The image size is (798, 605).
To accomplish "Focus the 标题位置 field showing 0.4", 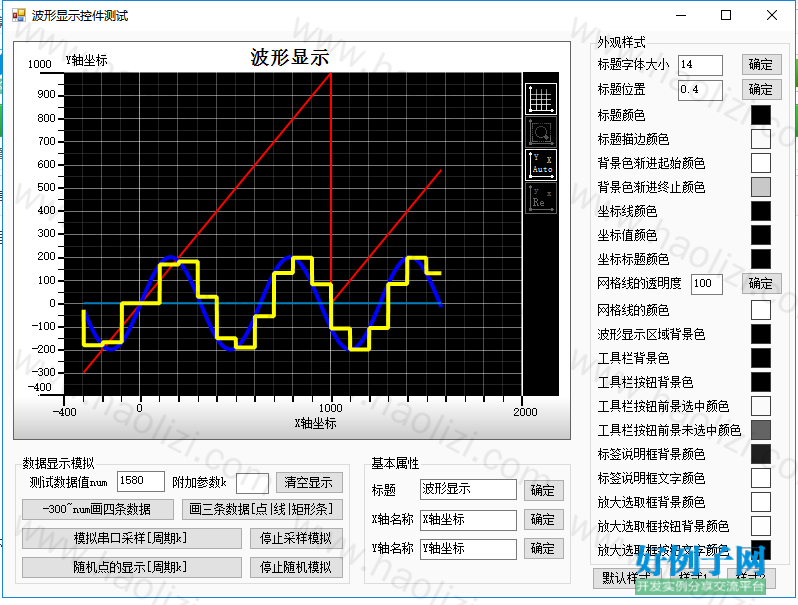I will coord(700,90).
